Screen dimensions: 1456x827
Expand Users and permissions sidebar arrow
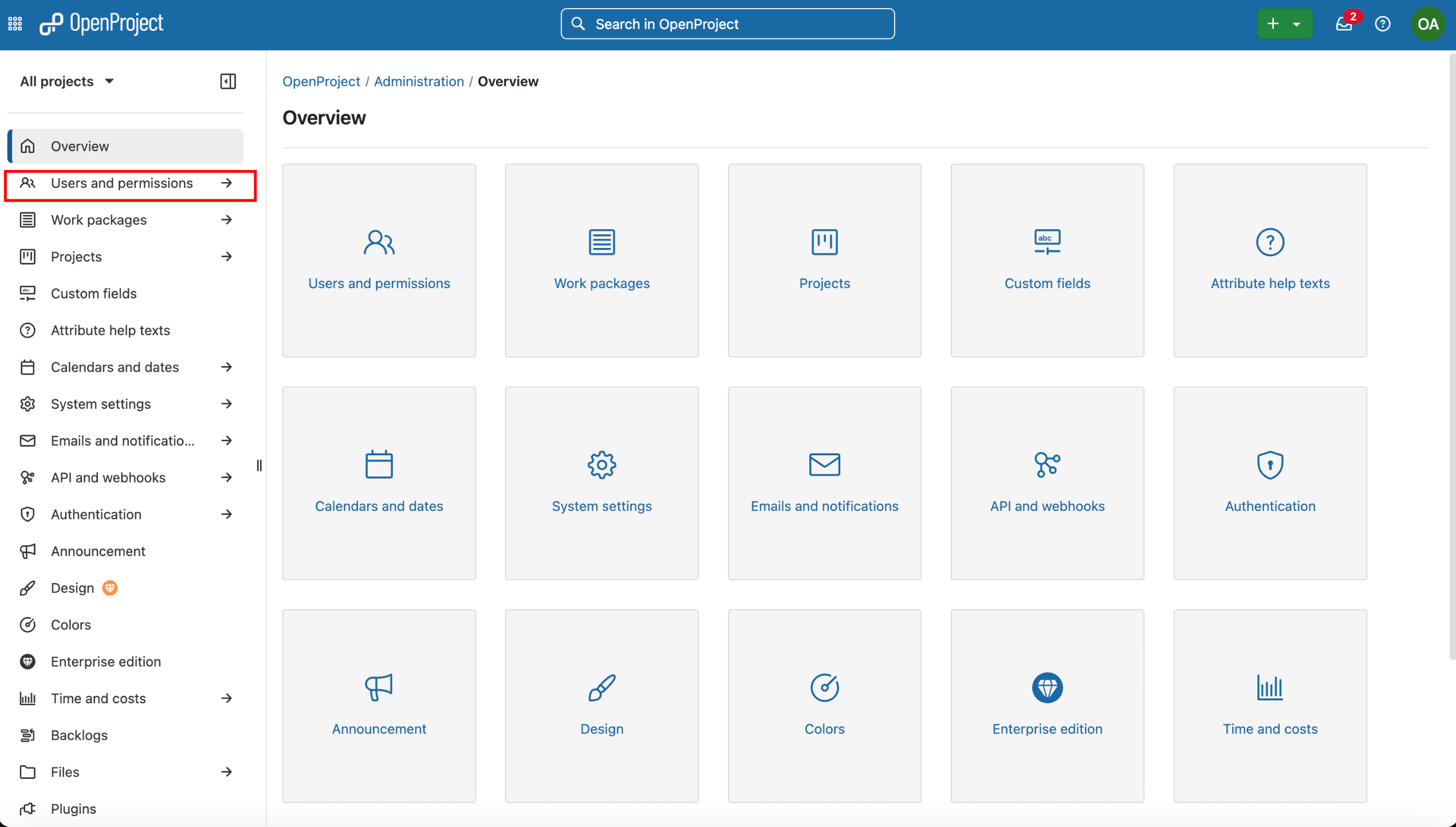click(x=227, y=183)
